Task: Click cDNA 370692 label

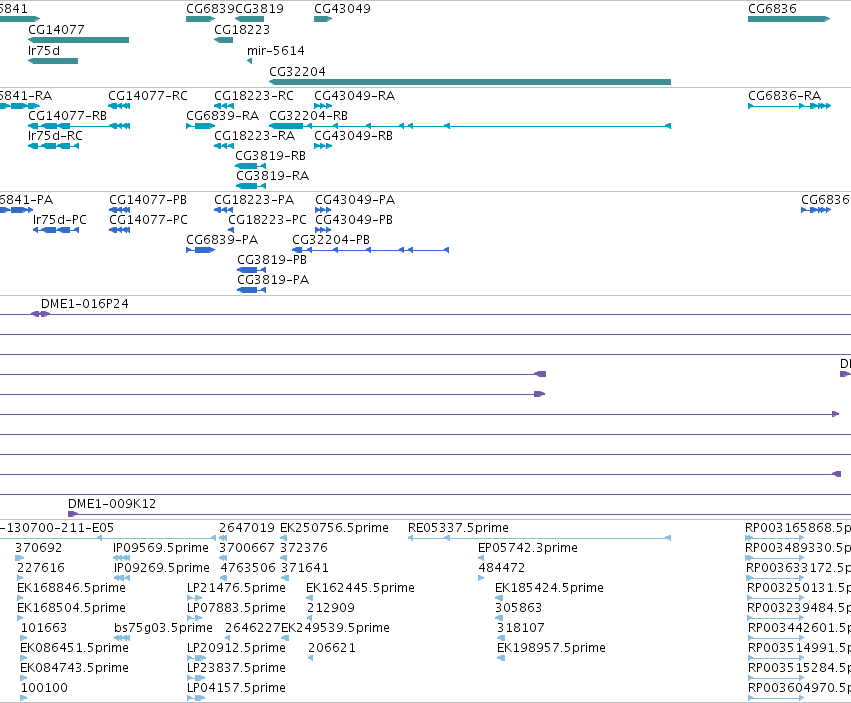Action: (x=39, y=548)
